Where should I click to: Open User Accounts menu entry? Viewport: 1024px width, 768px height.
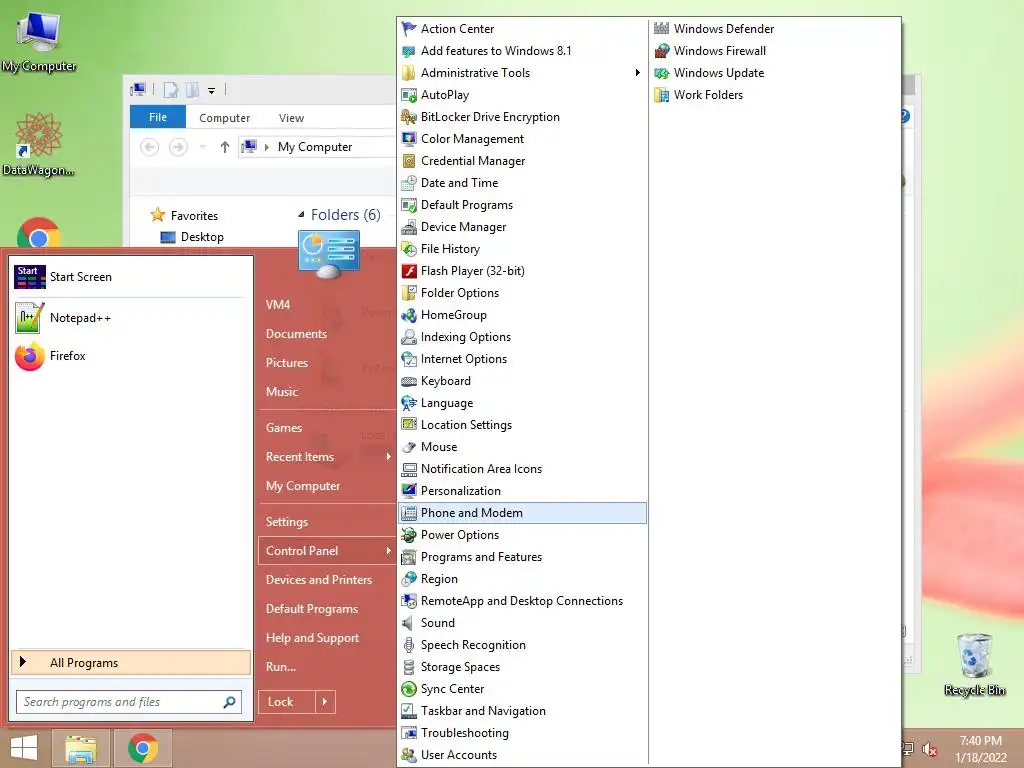click(522, 755)
